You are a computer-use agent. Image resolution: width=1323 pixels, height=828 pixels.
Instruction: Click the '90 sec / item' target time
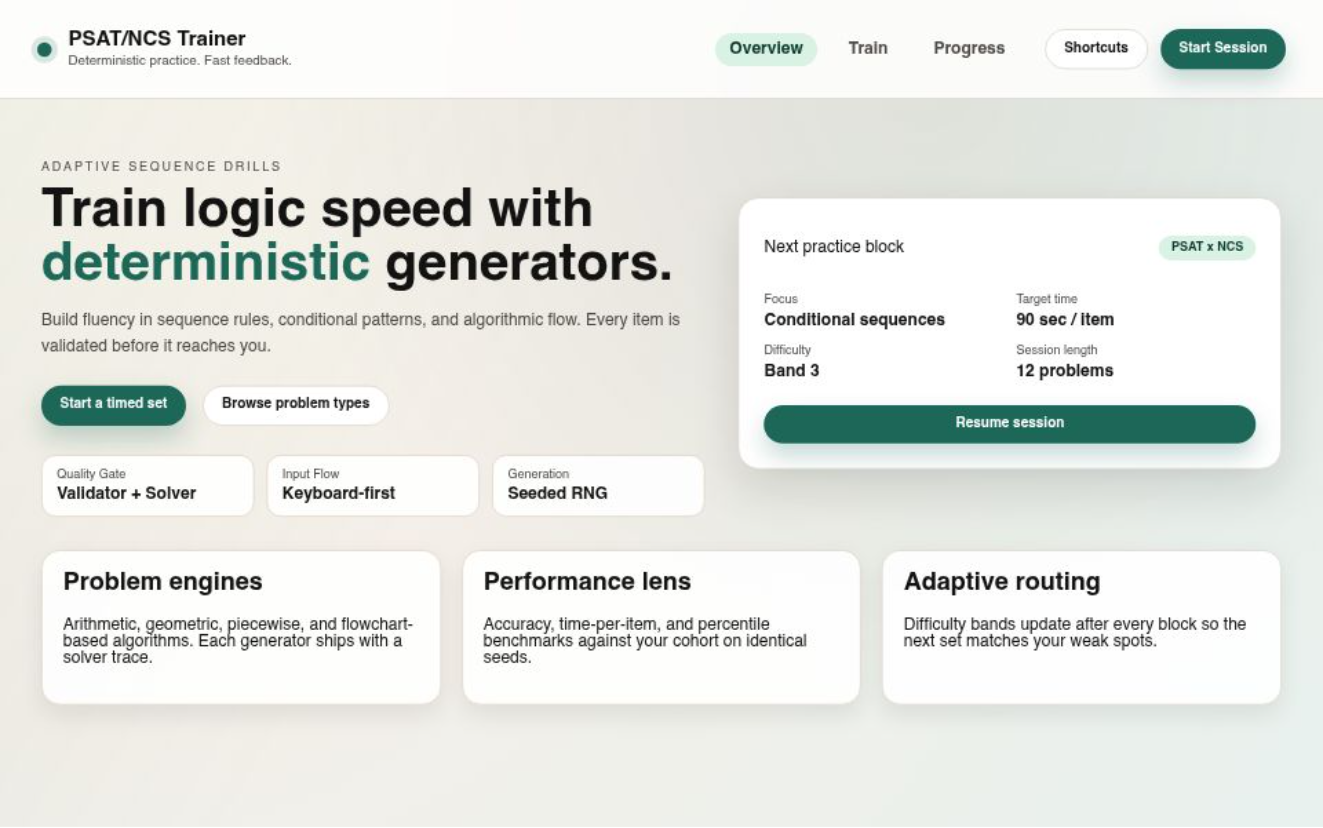click(x=1065, y=320)
